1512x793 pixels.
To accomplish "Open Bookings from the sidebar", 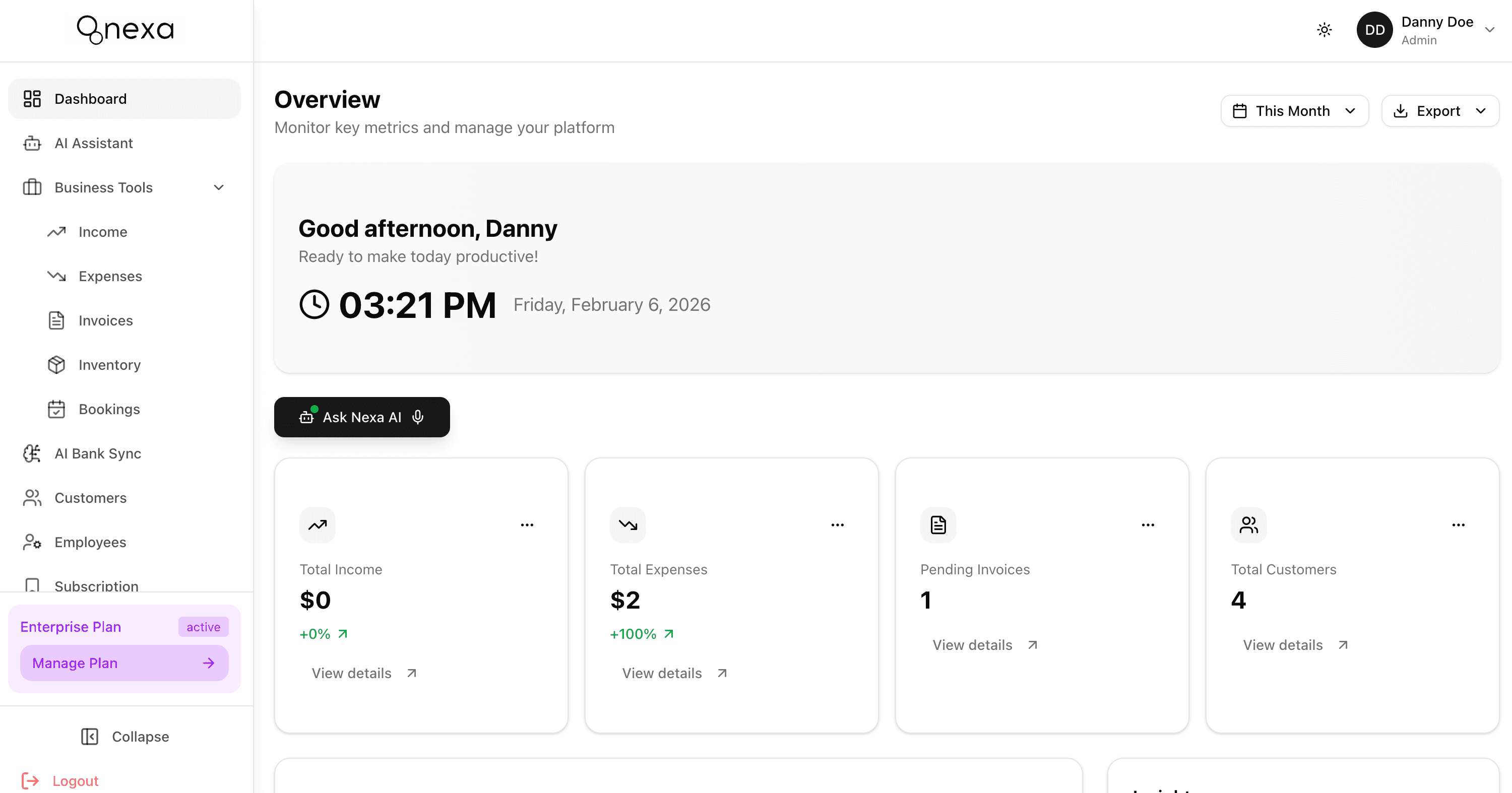I will [108, 409].
